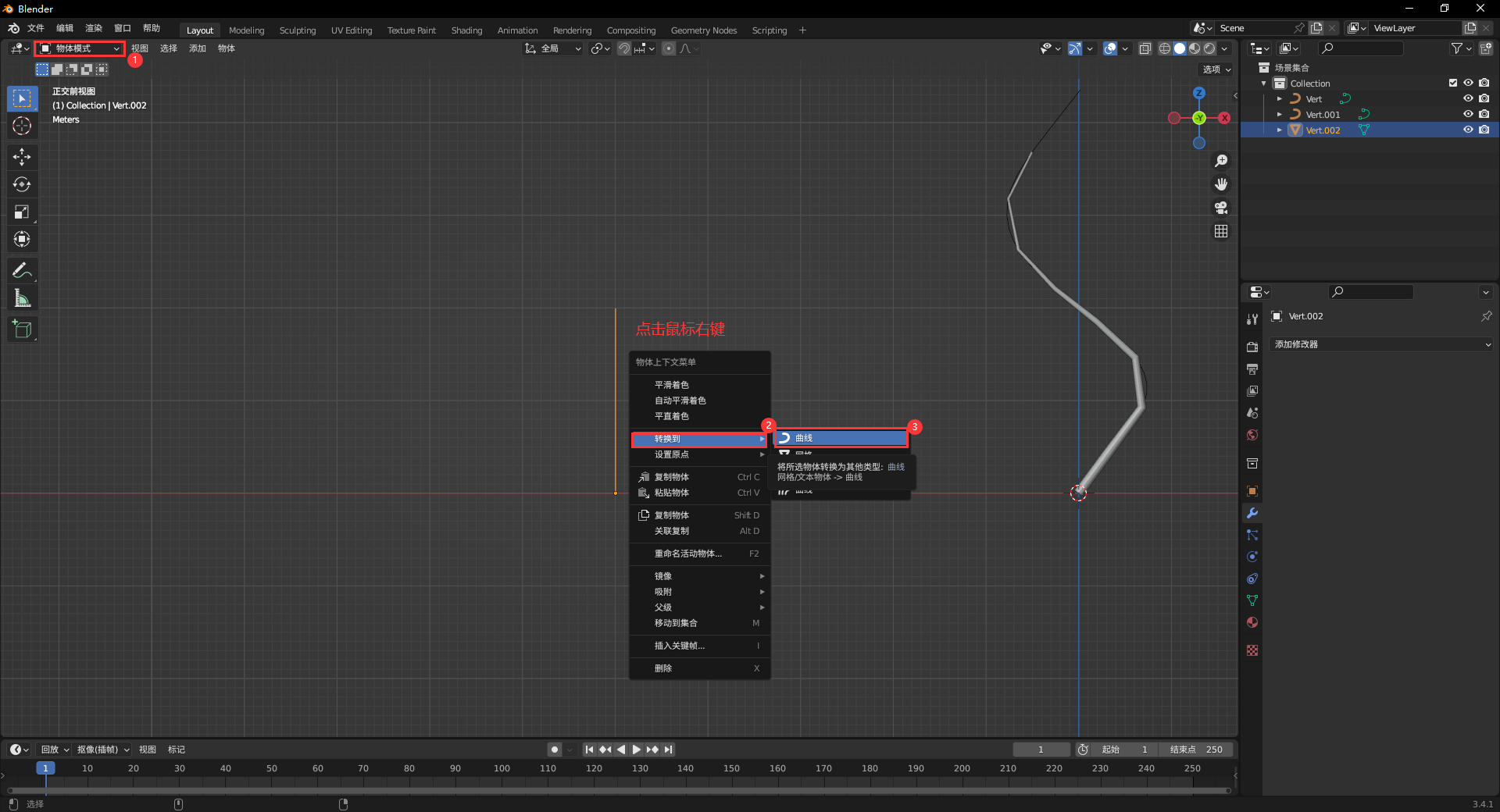Uncheck the Collection exclude checkbox
1500x812 pixels.
pyautogui.click(x=1453, y=83)
